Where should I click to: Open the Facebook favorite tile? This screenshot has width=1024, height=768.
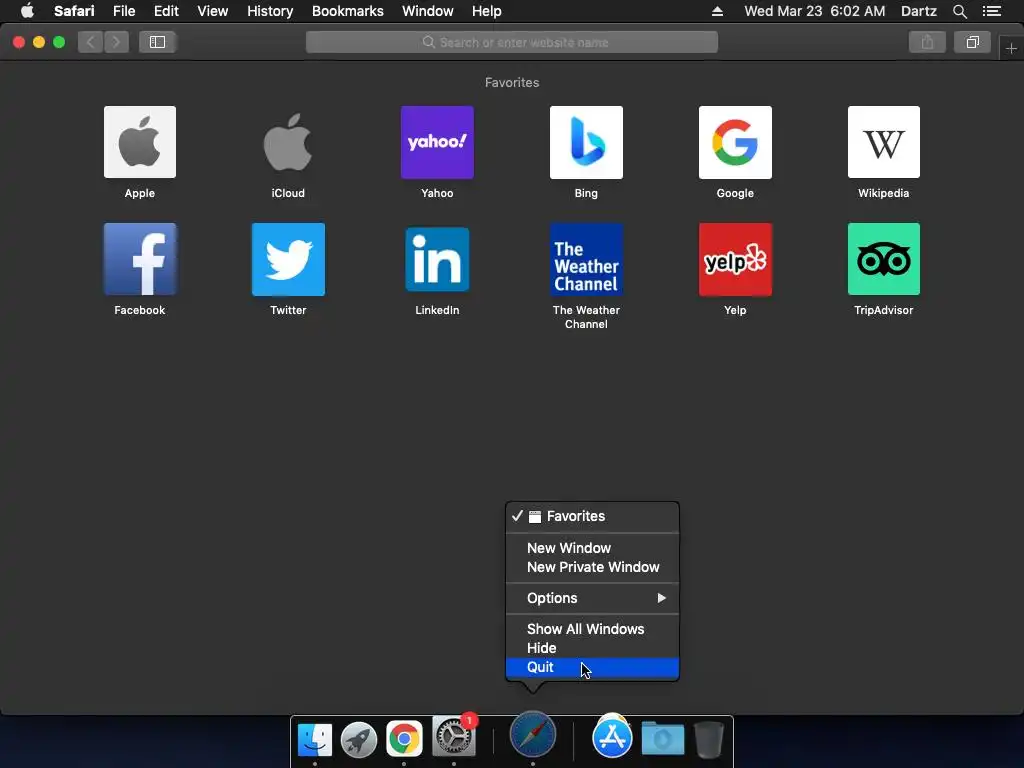[x=140, y=259]
